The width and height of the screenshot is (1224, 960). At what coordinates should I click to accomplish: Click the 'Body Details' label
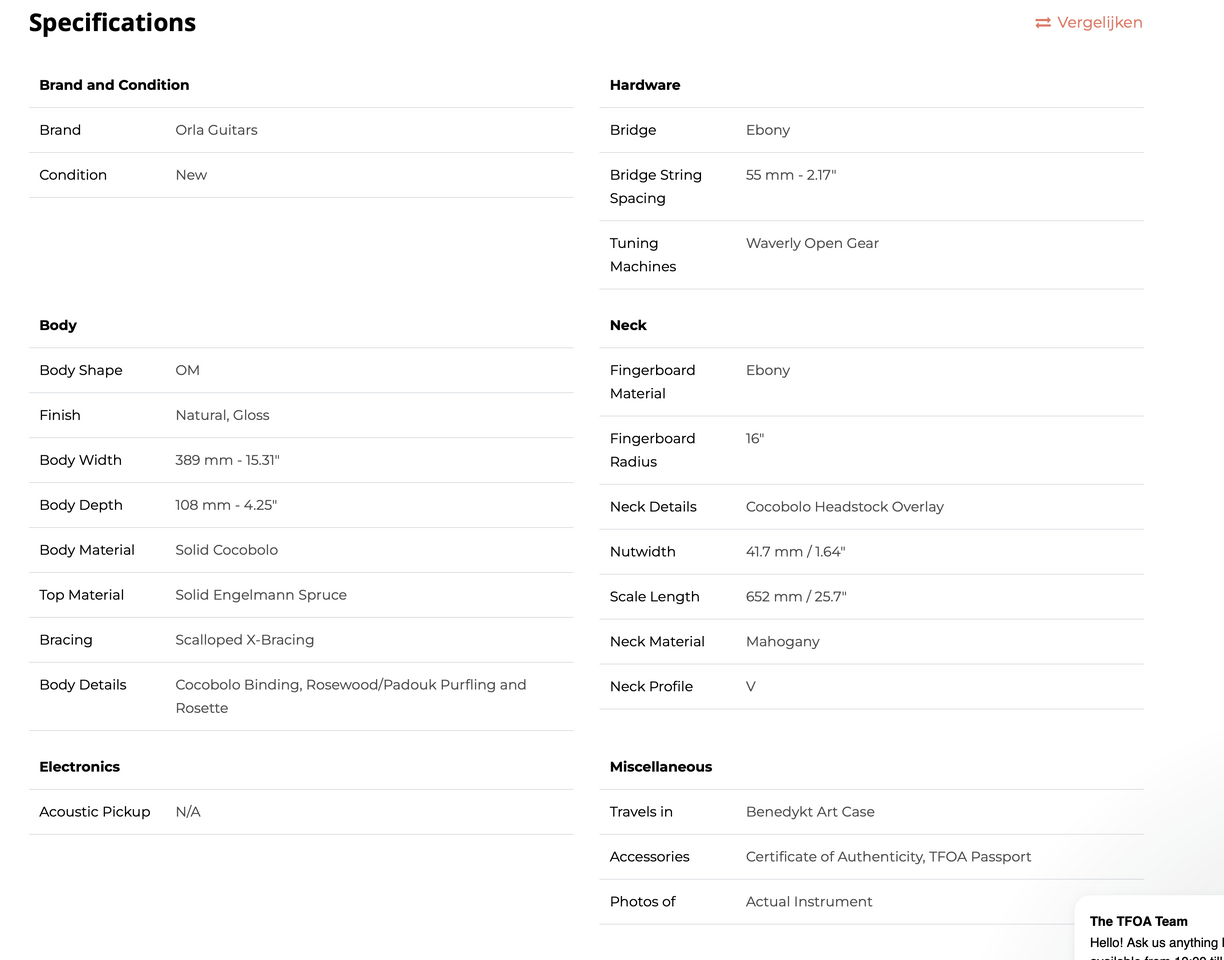[83, 685]
